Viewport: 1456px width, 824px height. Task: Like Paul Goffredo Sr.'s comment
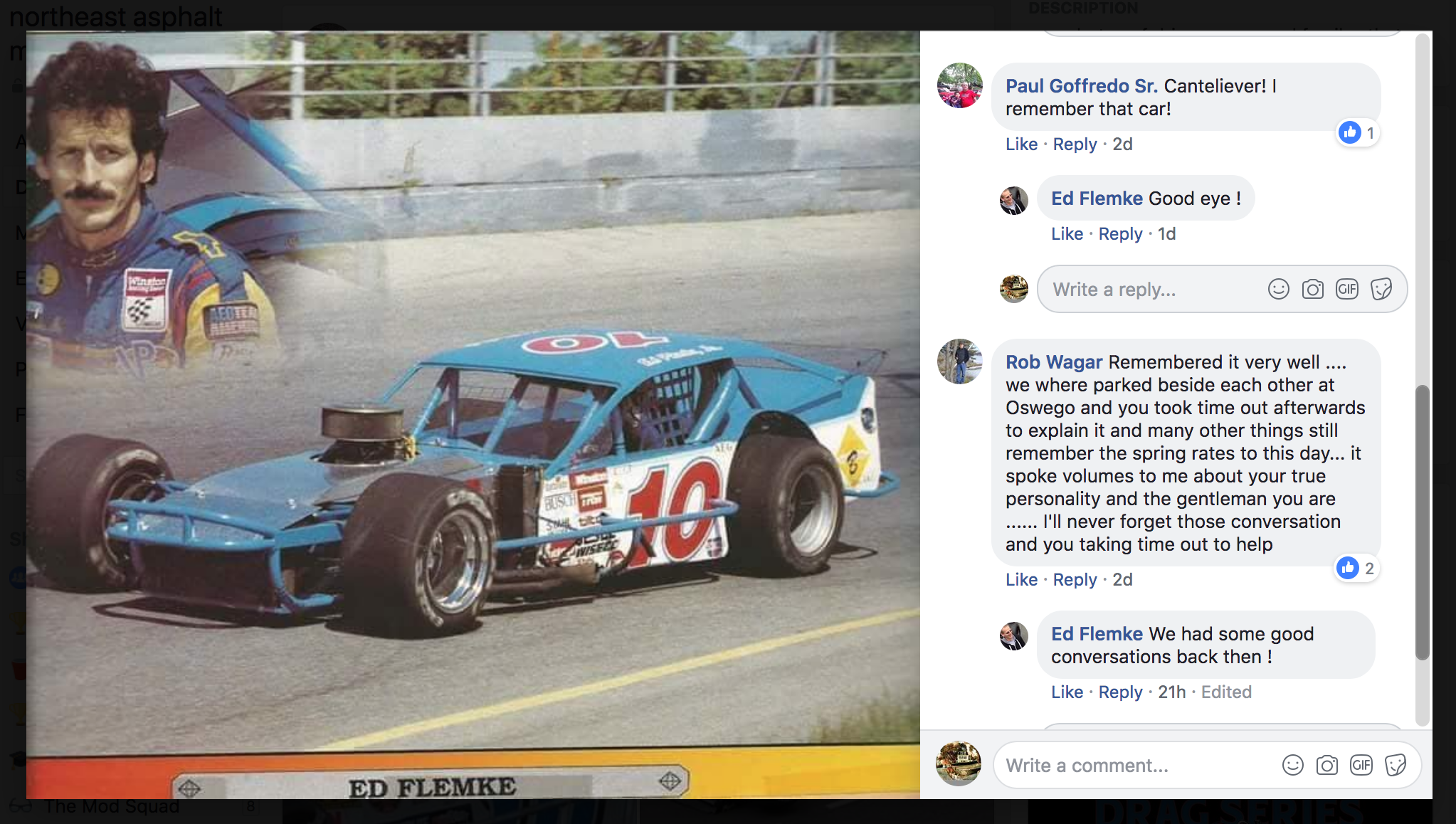coord(1021,144)
